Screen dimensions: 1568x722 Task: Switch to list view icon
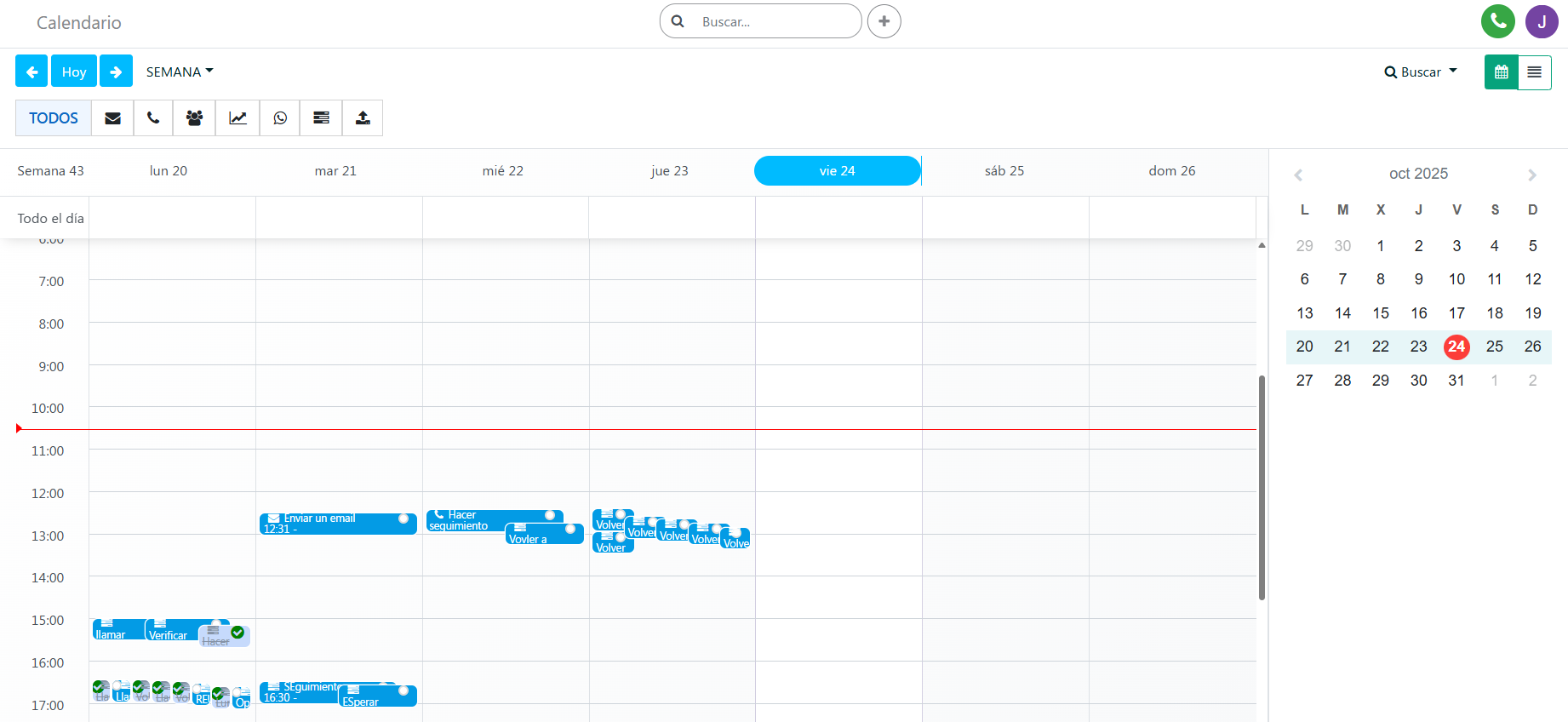tap(1534, 72)
